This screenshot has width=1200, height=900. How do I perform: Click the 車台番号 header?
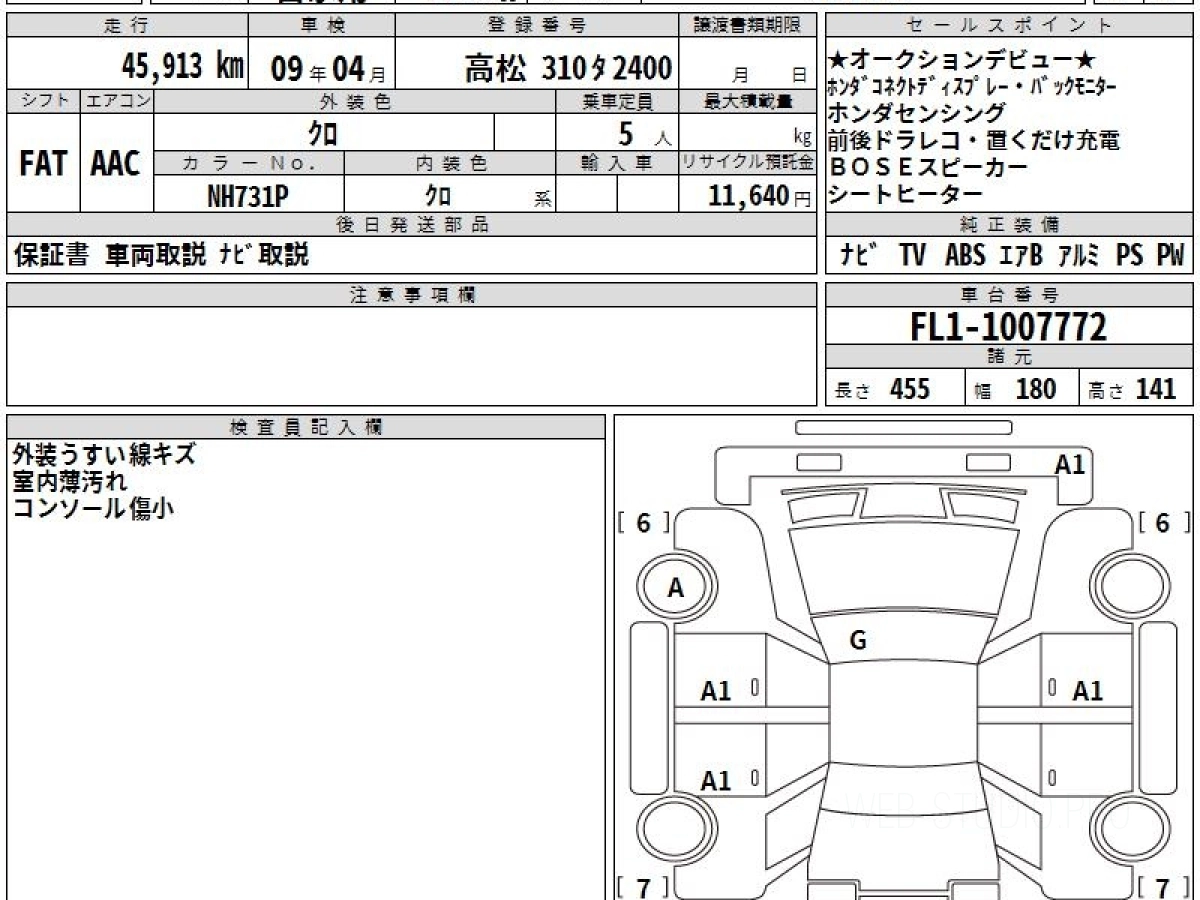pyautogui.click(x=1009, y=295)
